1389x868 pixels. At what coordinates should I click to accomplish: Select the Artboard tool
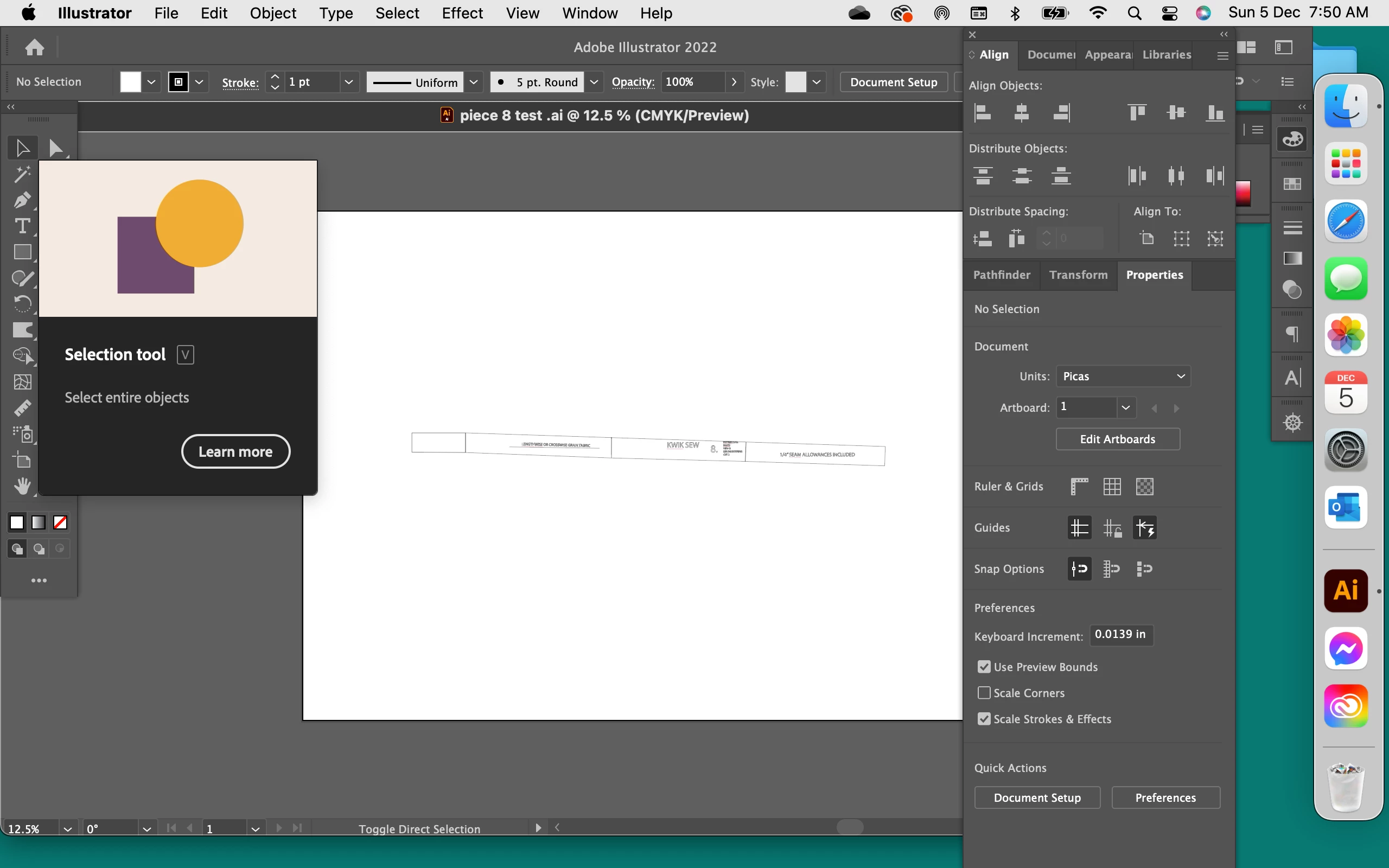pos(22,461)
